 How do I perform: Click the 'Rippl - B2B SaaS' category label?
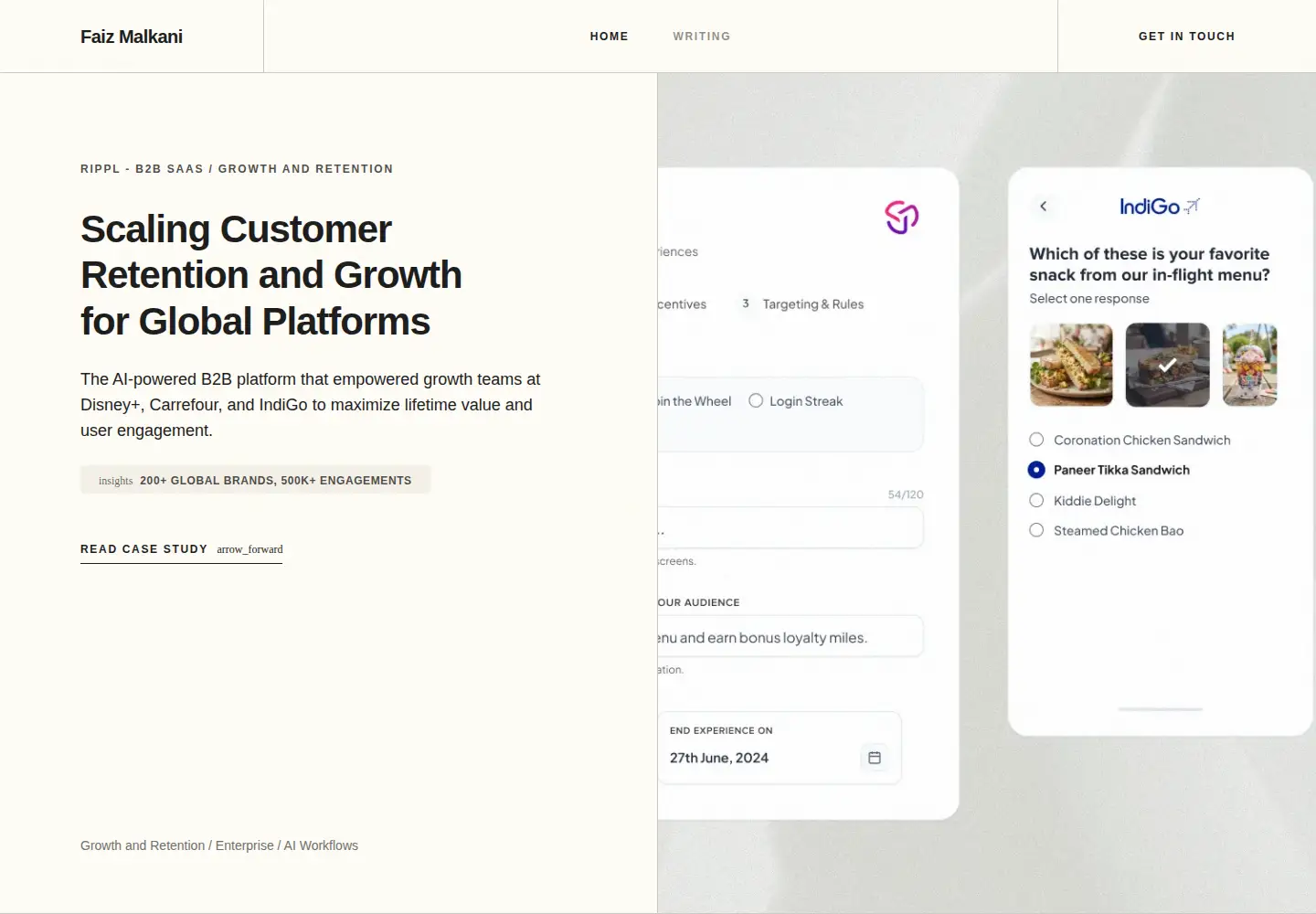237,169
